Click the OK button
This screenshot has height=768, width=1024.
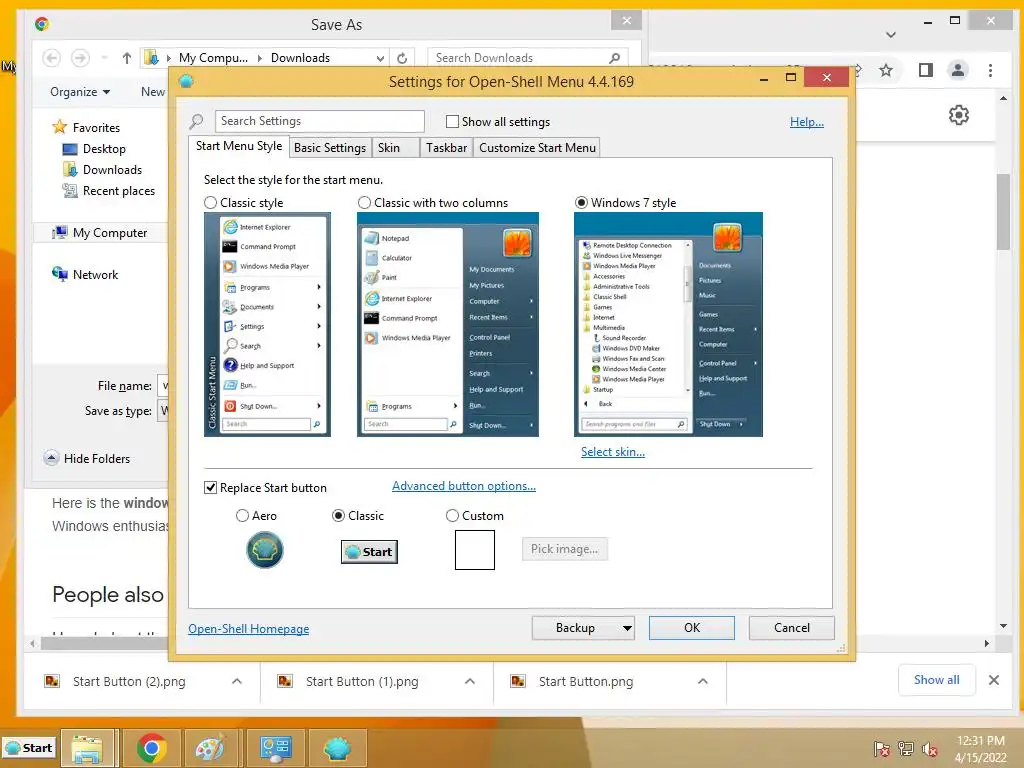(x=692, y=628)
